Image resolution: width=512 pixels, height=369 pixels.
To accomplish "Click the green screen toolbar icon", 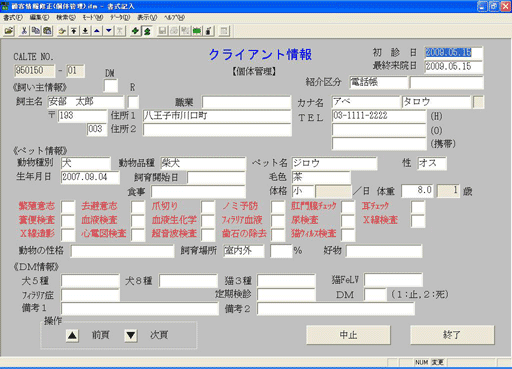I will click(x=197, y=31).
